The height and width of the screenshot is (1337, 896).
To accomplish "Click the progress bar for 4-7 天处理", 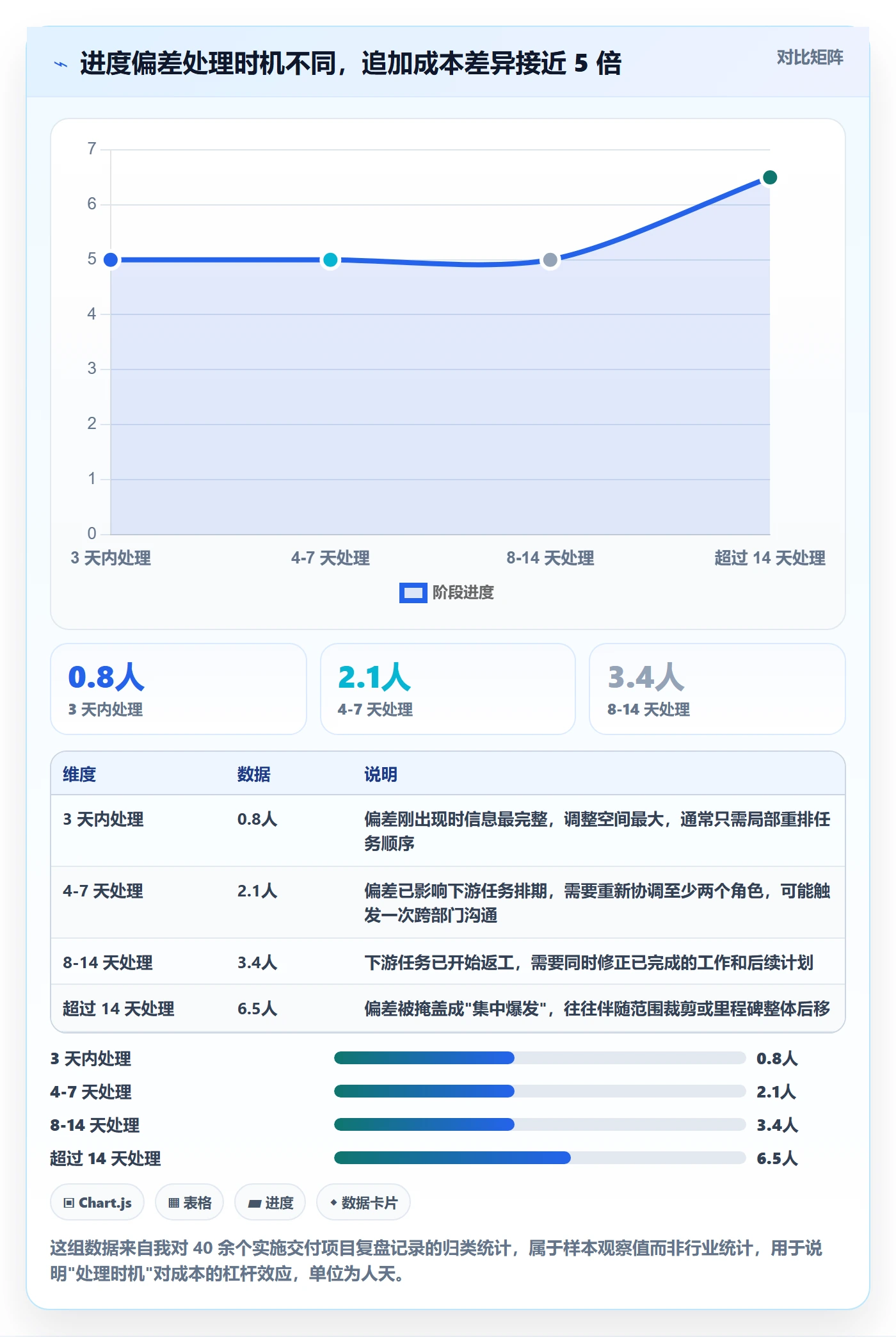I will (540, 1091).
